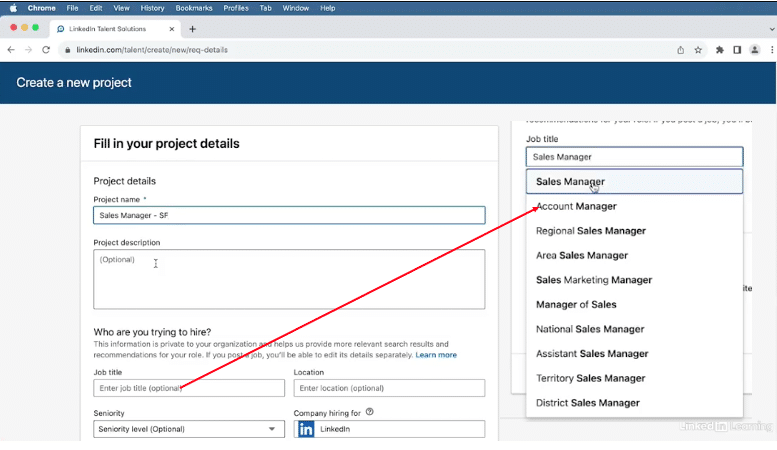The image size is (777, 450).
Task: Select Sales Manager suggestion
Action: 634,181
